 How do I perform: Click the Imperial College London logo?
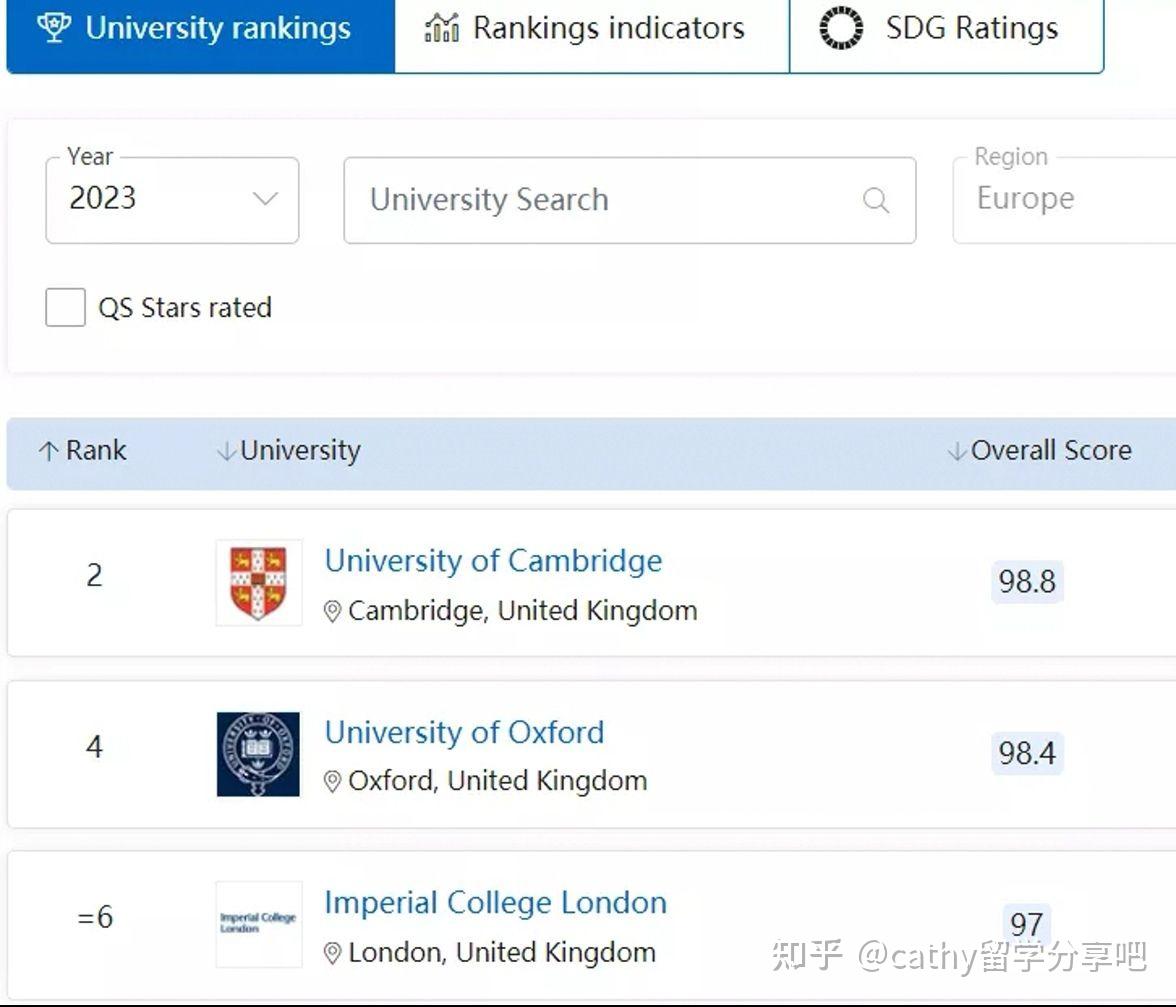tap(258, 925)
